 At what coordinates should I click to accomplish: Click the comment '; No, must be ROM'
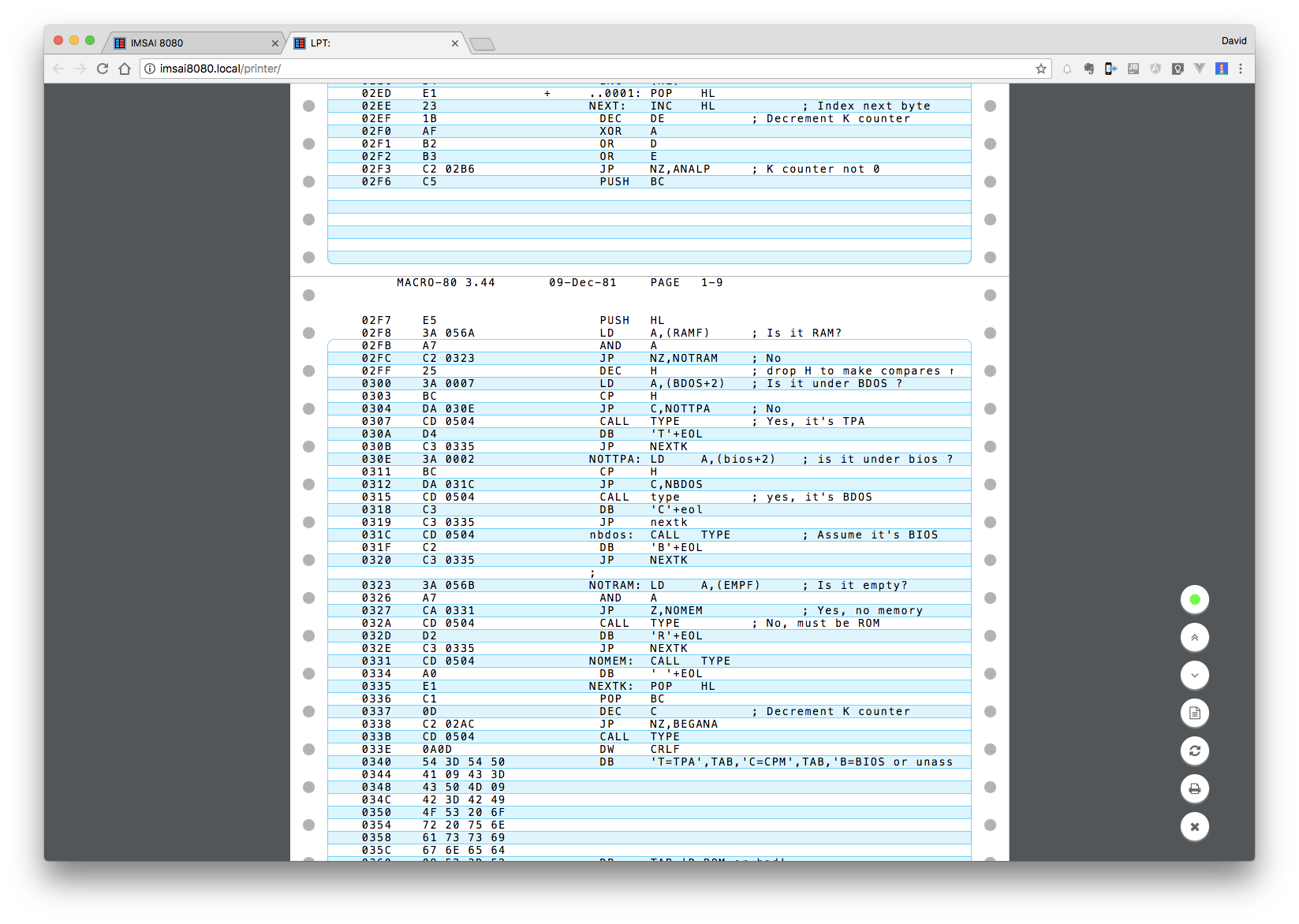(x=816, y=623)
